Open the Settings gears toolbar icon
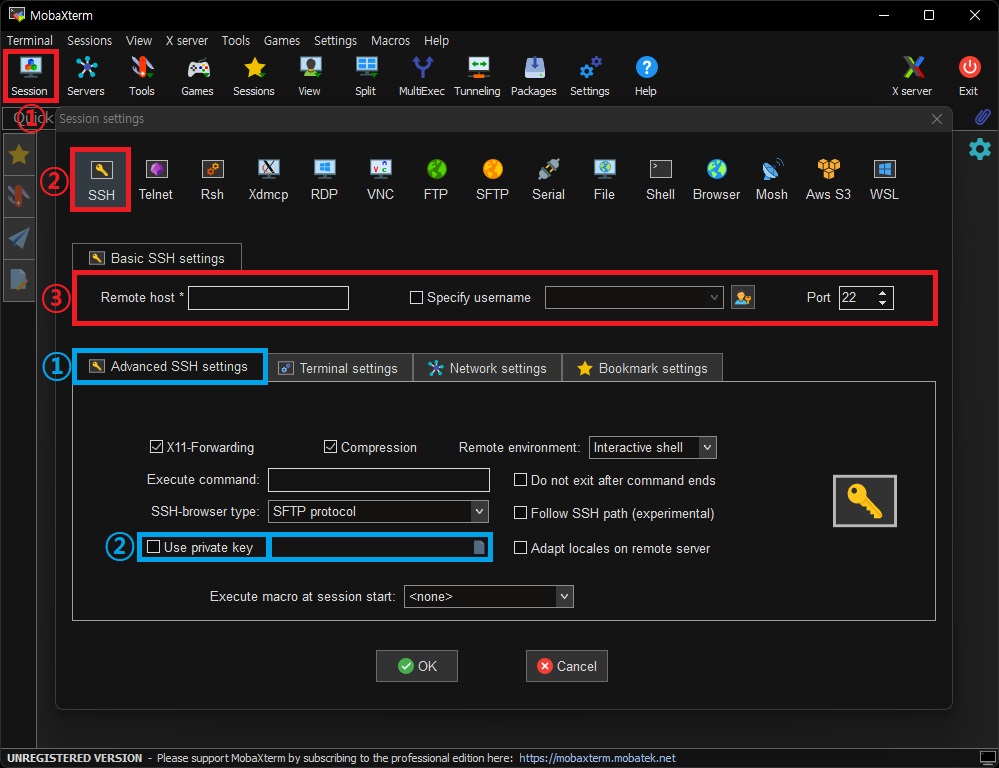This screenshot has width=999, height=768. 590,76
